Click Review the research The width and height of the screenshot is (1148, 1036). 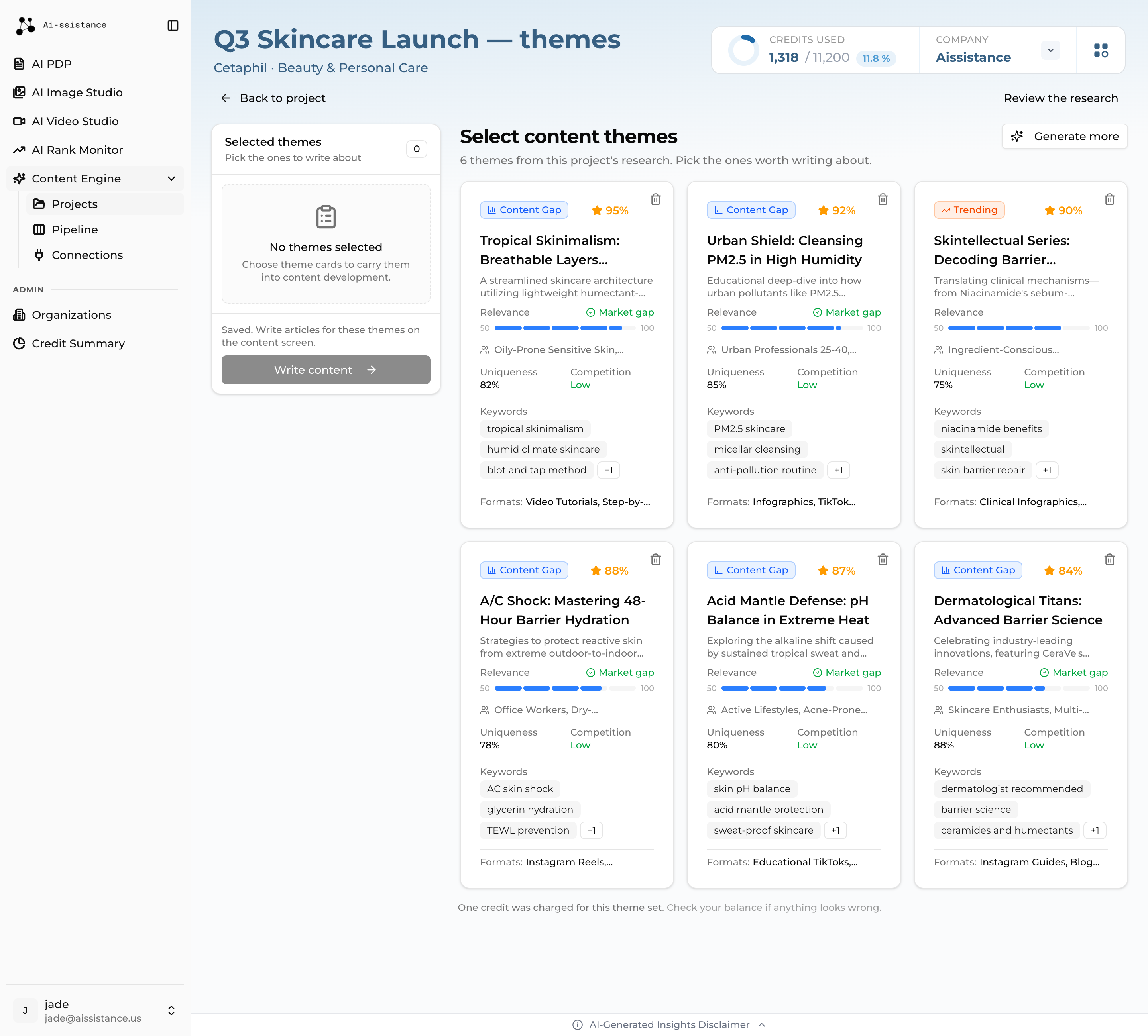[x=1061, y=98]
